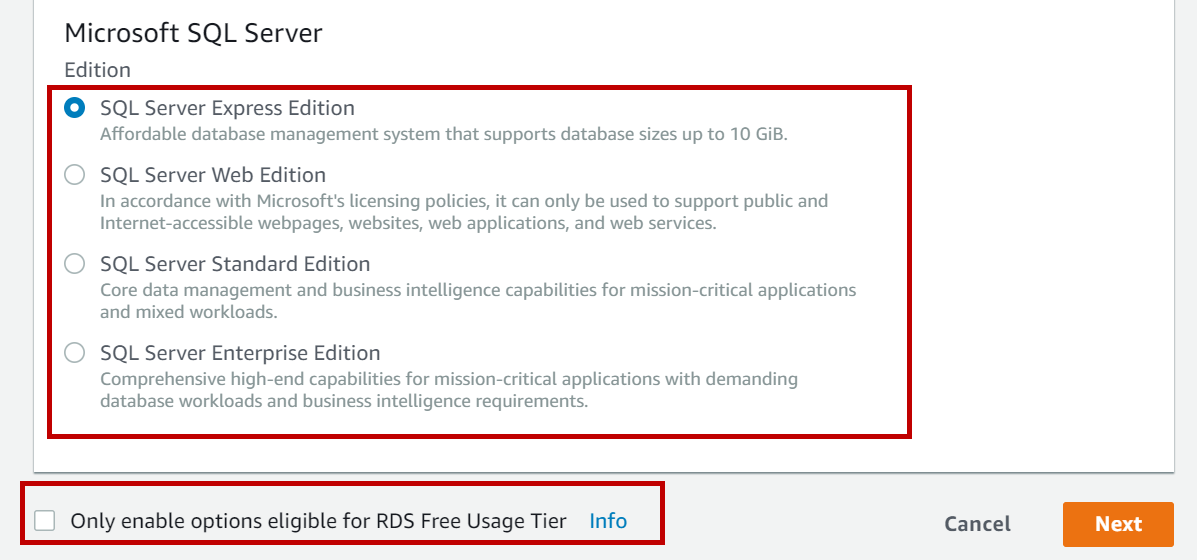Open the Info link for Free Usage Tier
1197x560 pixels.
click(608, 521)
